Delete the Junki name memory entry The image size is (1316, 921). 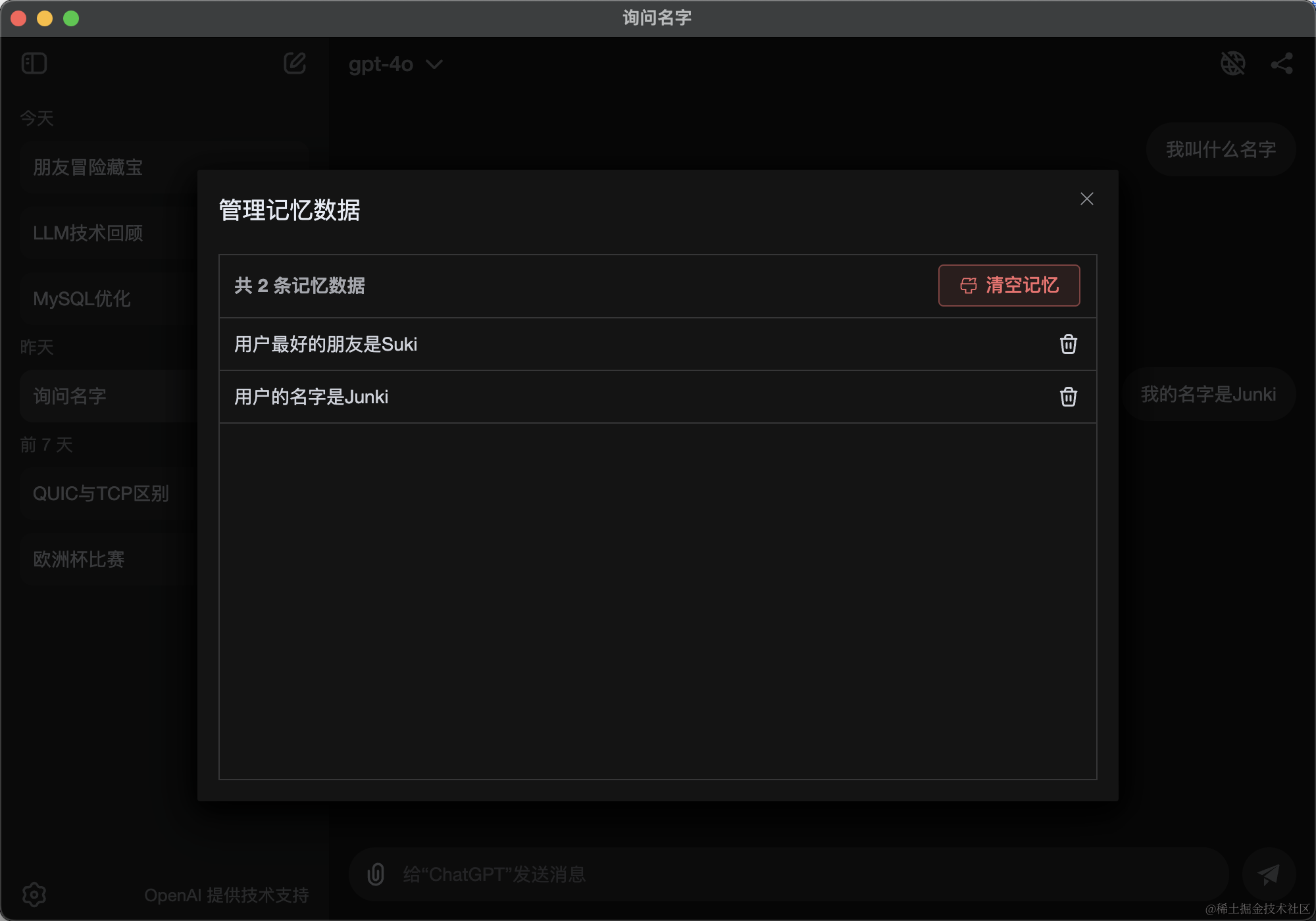click(1068, 397)
